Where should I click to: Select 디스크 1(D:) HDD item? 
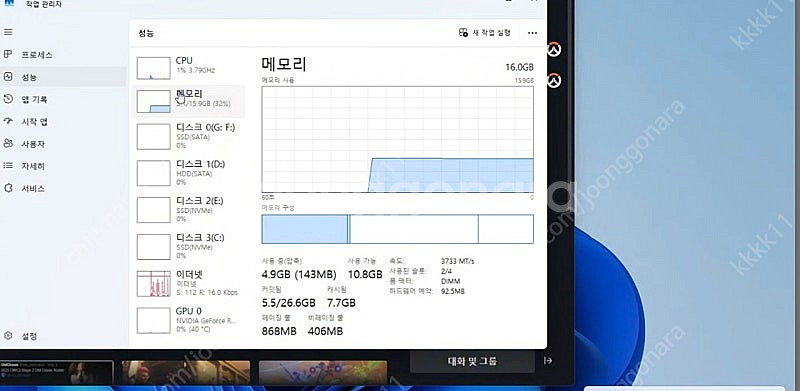[188, 173]
